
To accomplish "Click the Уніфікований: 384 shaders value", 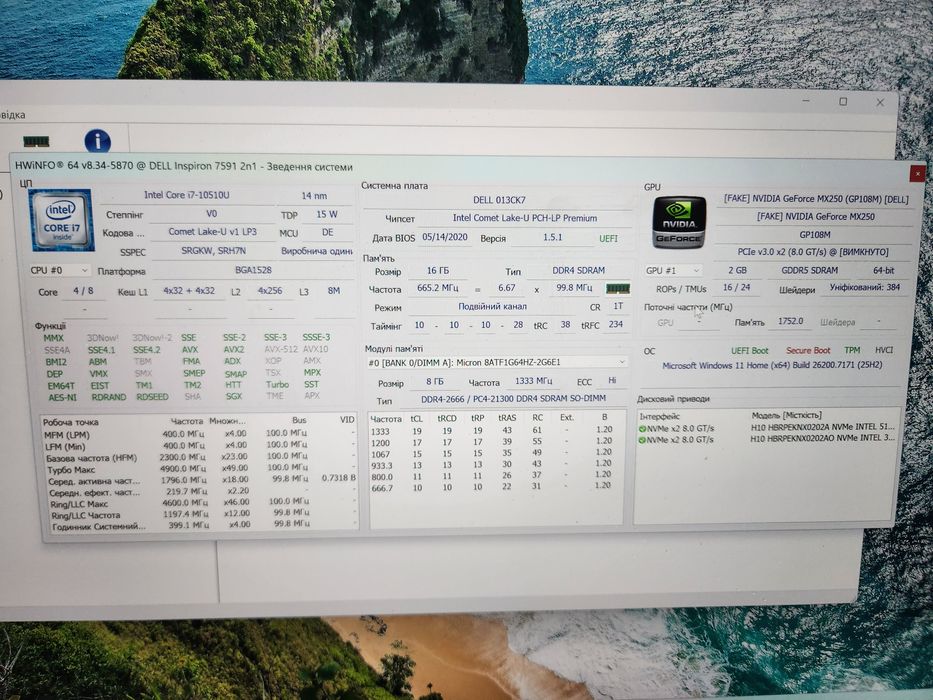I will [865, 288].
